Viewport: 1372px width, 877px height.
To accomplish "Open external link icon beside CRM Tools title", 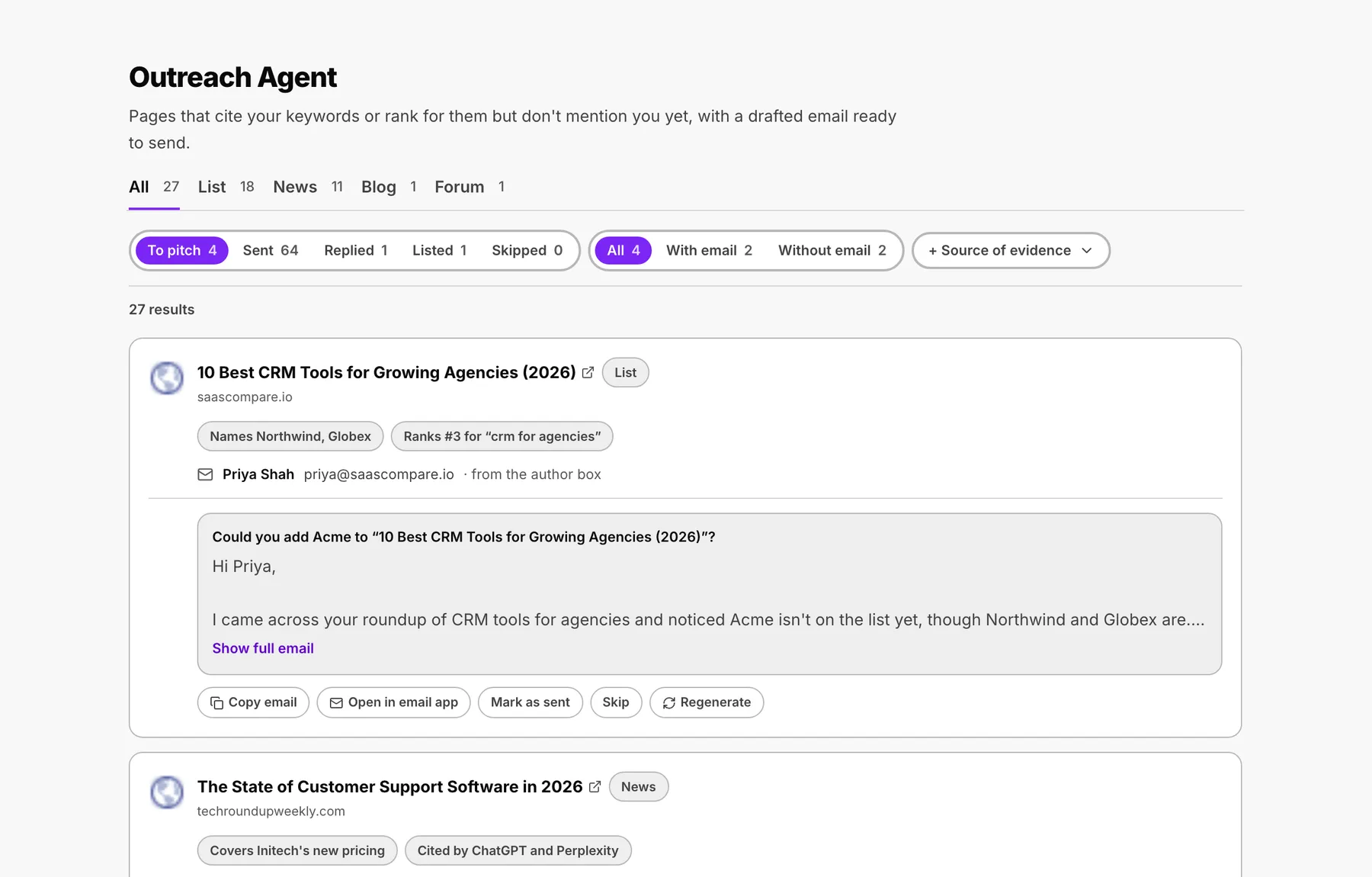I will click(588, 373).
